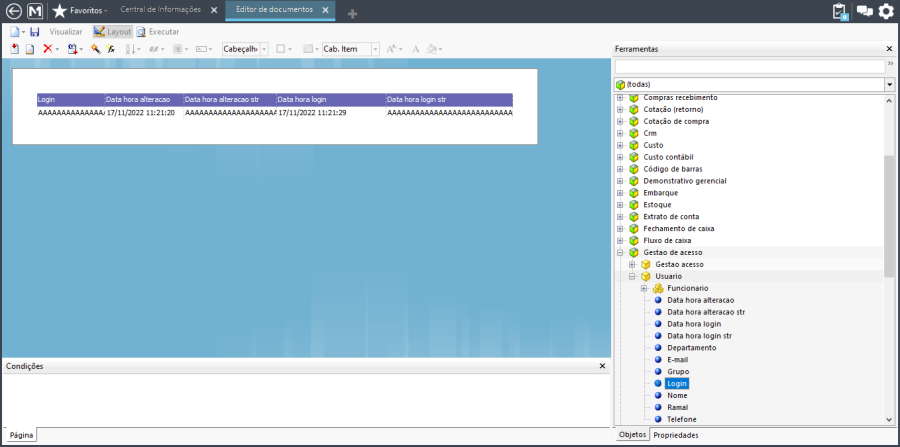Select E-mail field in tree
The height and width of the screenshot is (447, 900).
tap(677, 360)
